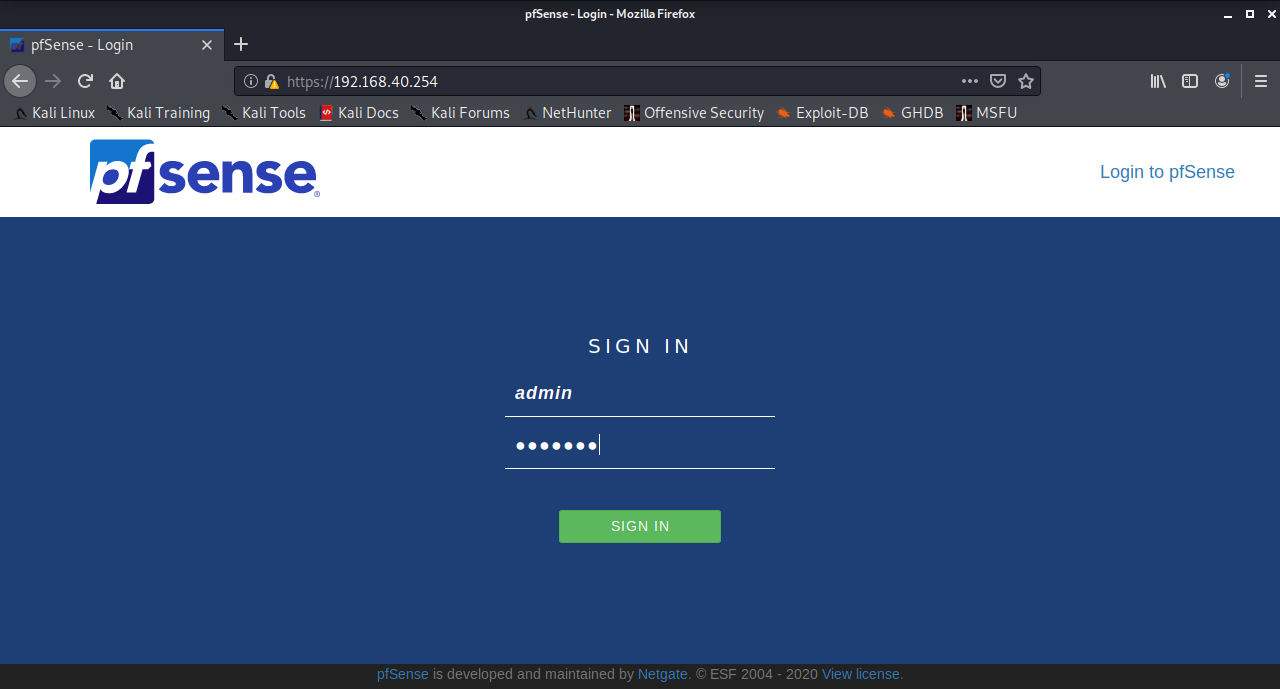Open the Netgate footer link

pos(663,674)
